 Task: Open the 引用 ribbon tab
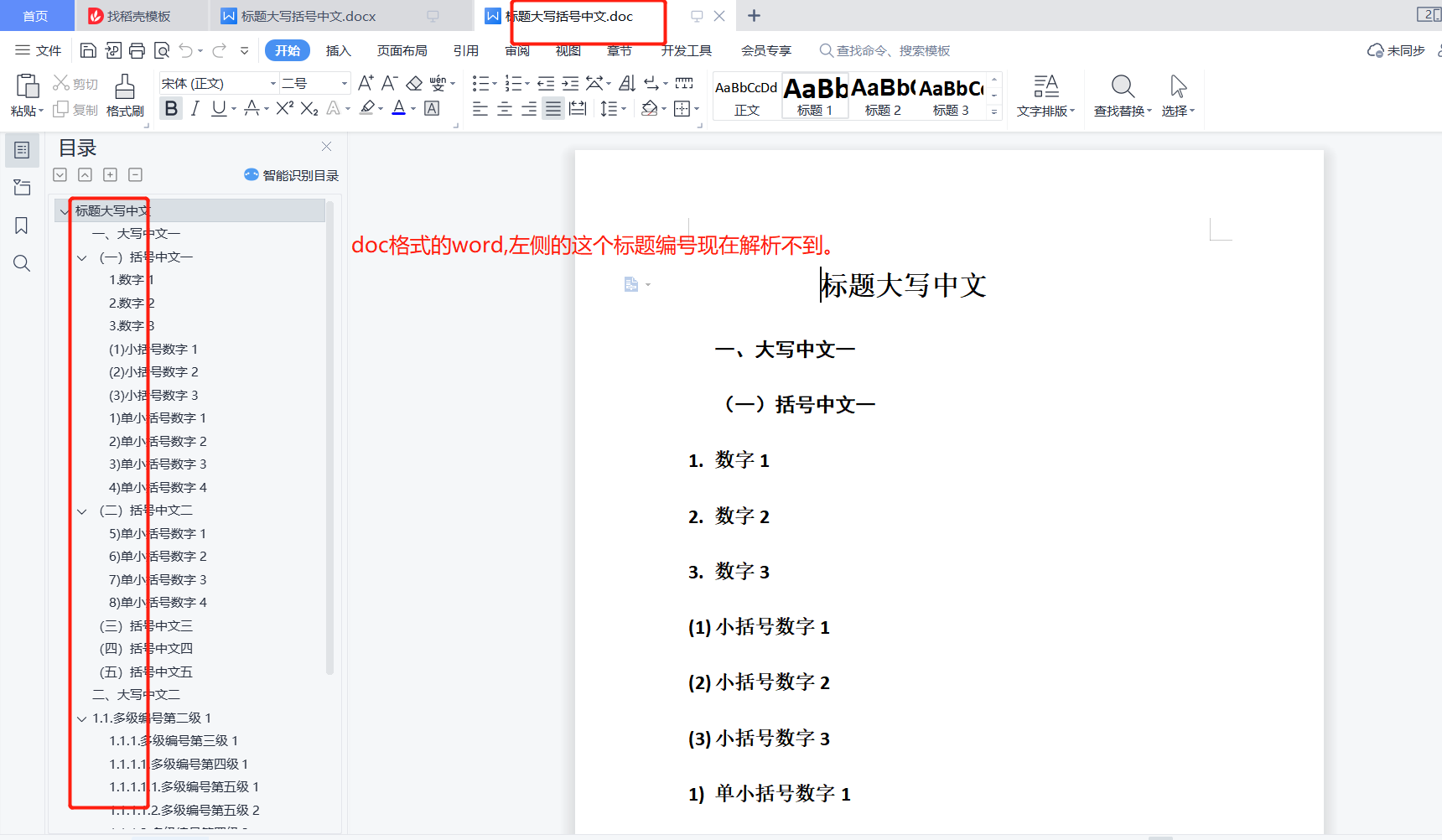pyautogui.click(x=465, y=50)
